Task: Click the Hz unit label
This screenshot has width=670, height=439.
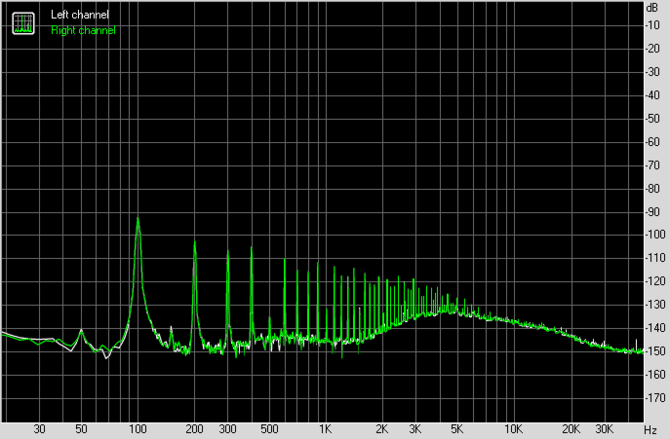Action: (650, 430)
